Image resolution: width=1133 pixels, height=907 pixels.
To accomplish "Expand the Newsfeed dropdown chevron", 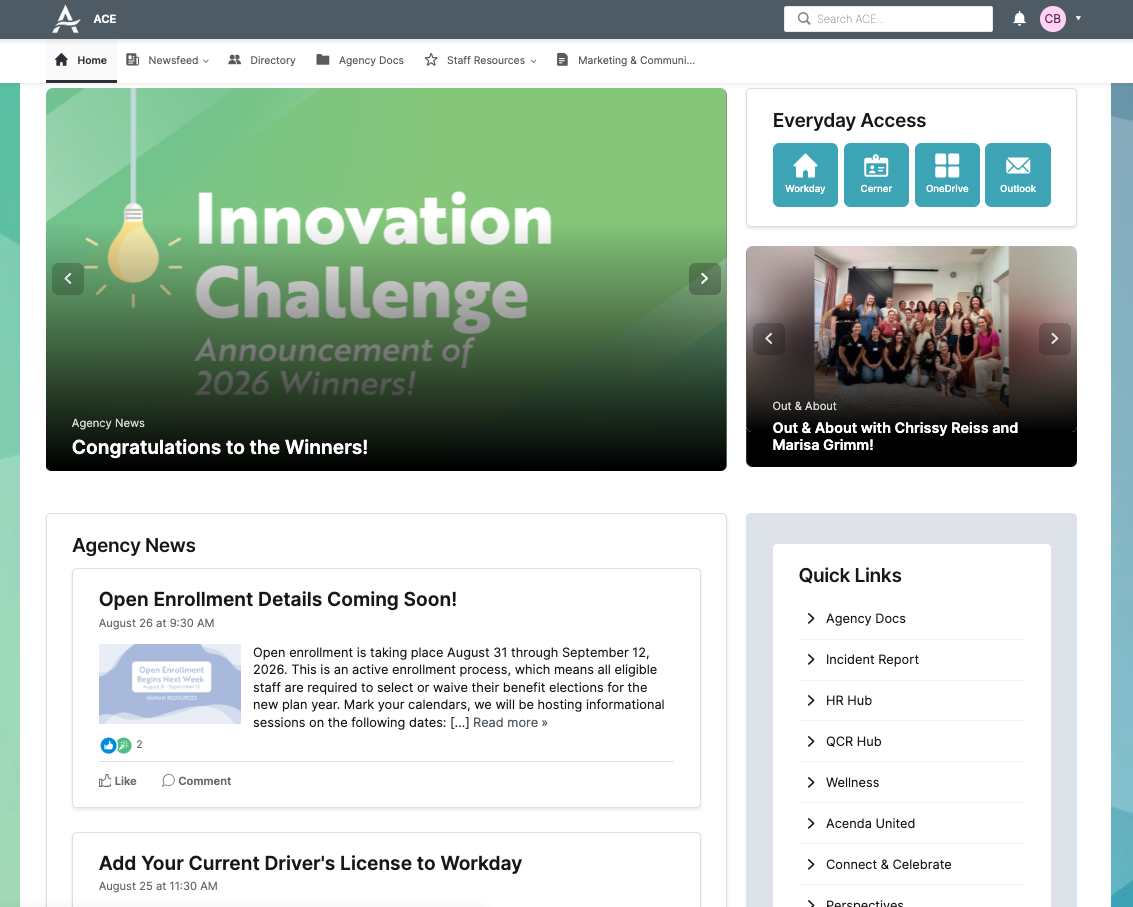I will [206, 61].
